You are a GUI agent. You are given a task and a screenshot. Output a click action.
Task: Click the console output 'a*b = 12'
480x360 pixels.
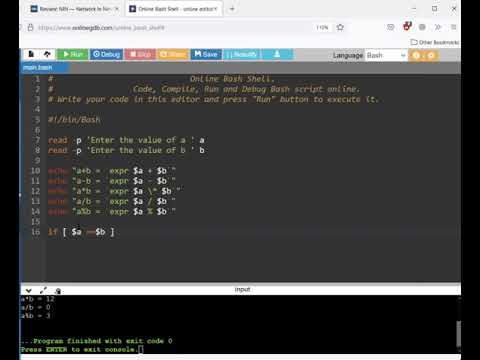[37, 299]
